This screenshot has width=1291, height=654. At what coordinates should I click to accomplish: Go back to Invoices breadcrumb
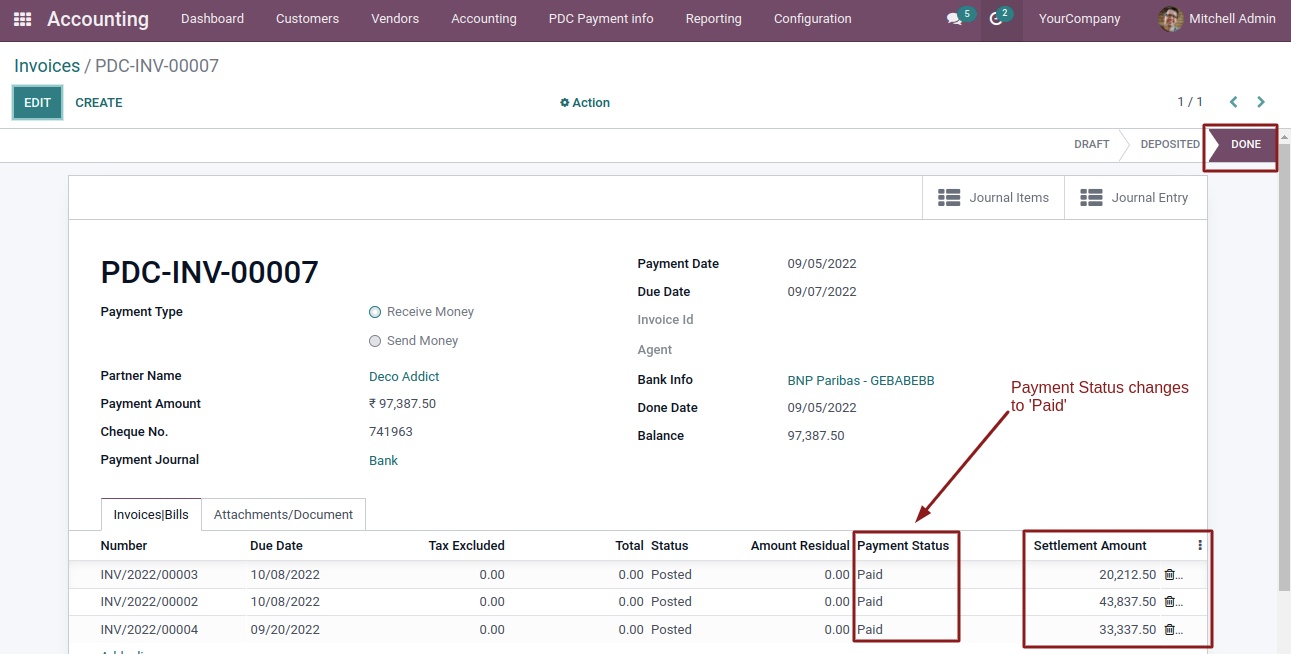click(47, 66)
